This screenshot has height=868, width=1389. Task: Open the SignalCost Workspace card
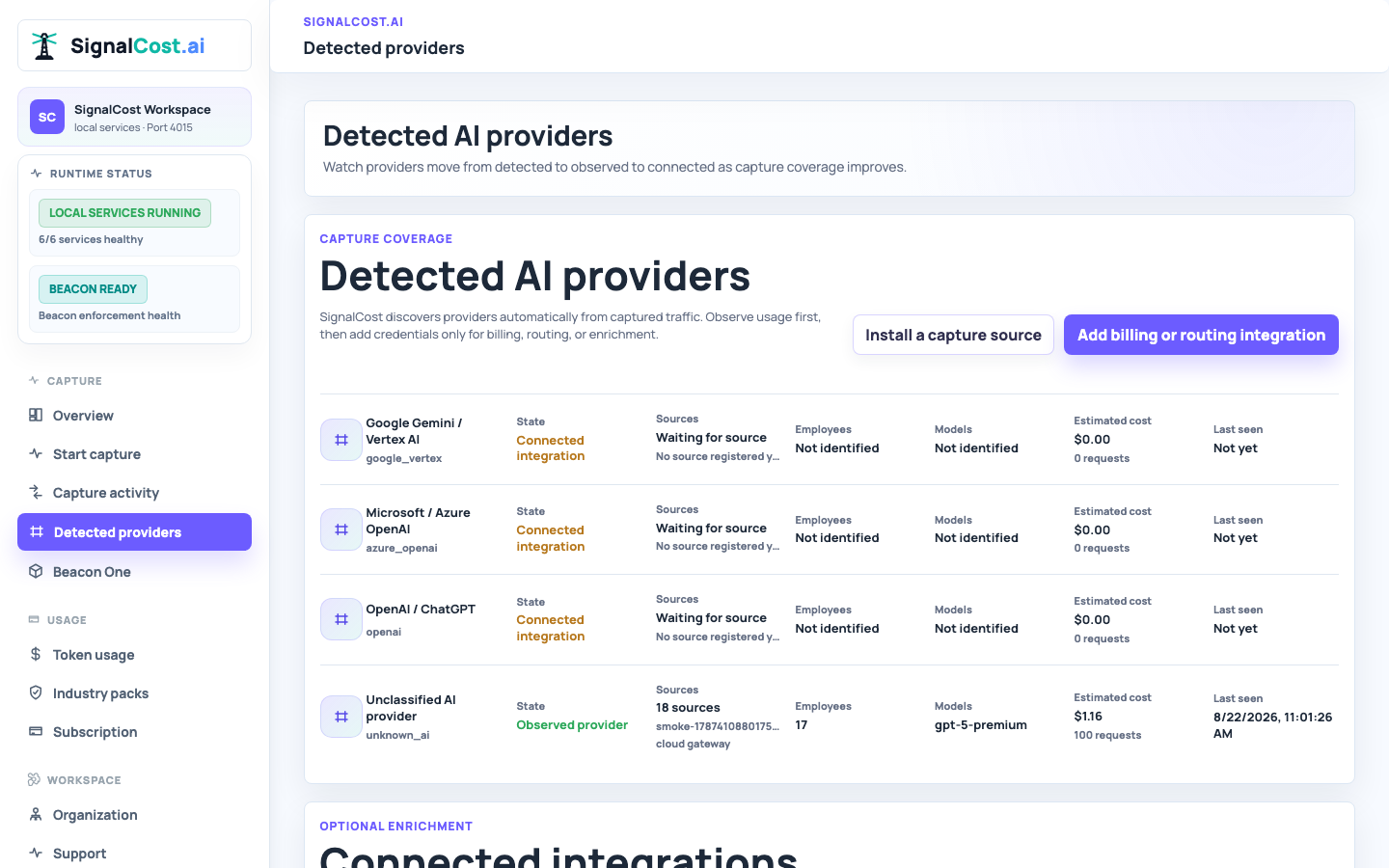pyautogui.click(x=134, y=117)
